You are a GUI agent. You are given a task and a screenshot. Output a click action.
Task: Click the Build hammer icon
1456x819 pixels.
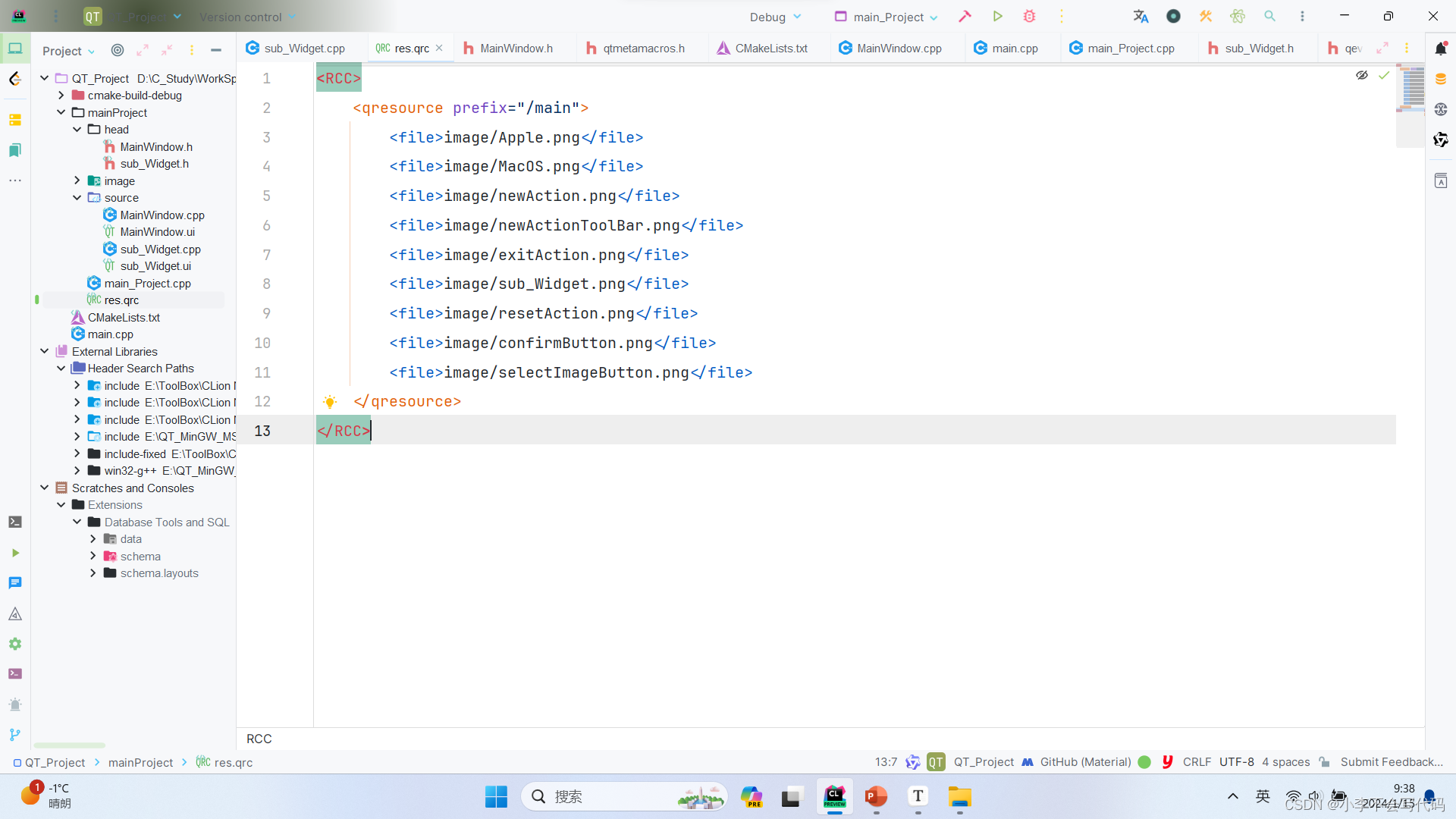click(965, 16)
